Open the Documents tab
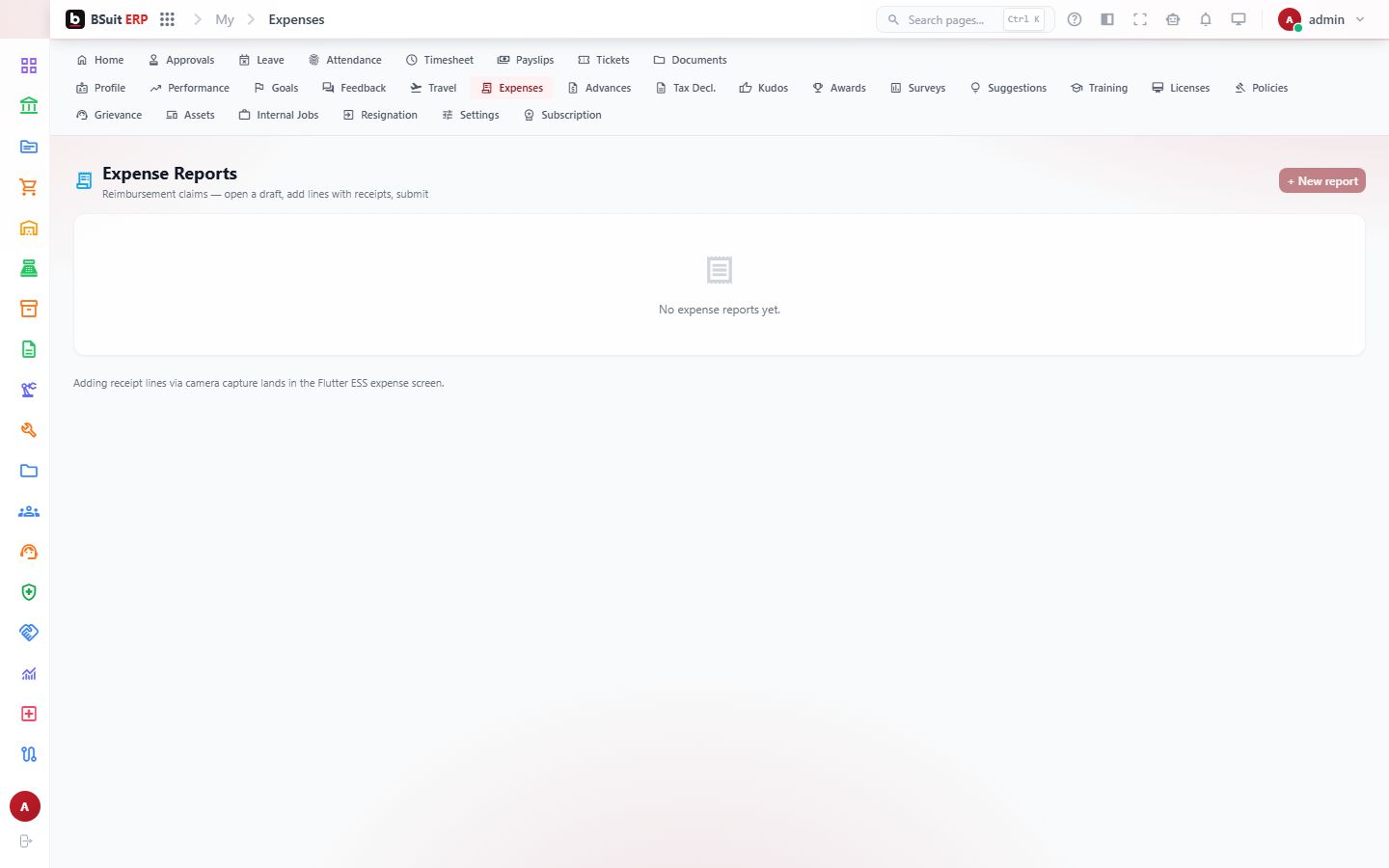This screenshot has height=868, width=1389. coord(691,60)
